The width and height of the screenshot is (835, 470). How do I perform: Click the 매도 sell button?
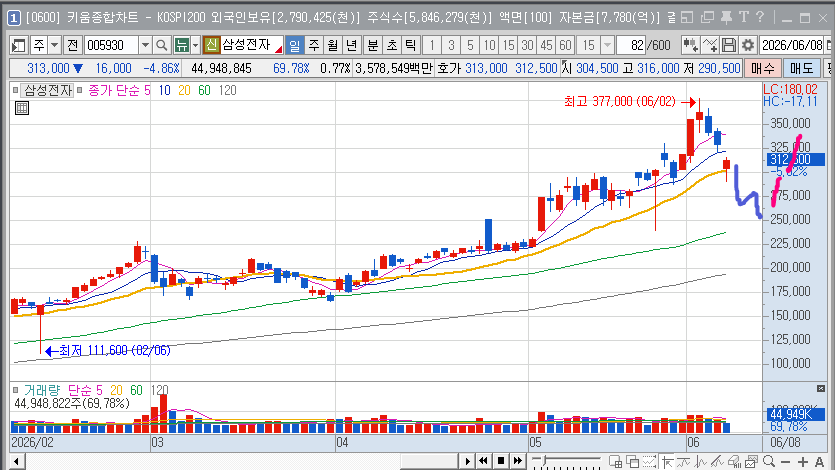[801, 68]
